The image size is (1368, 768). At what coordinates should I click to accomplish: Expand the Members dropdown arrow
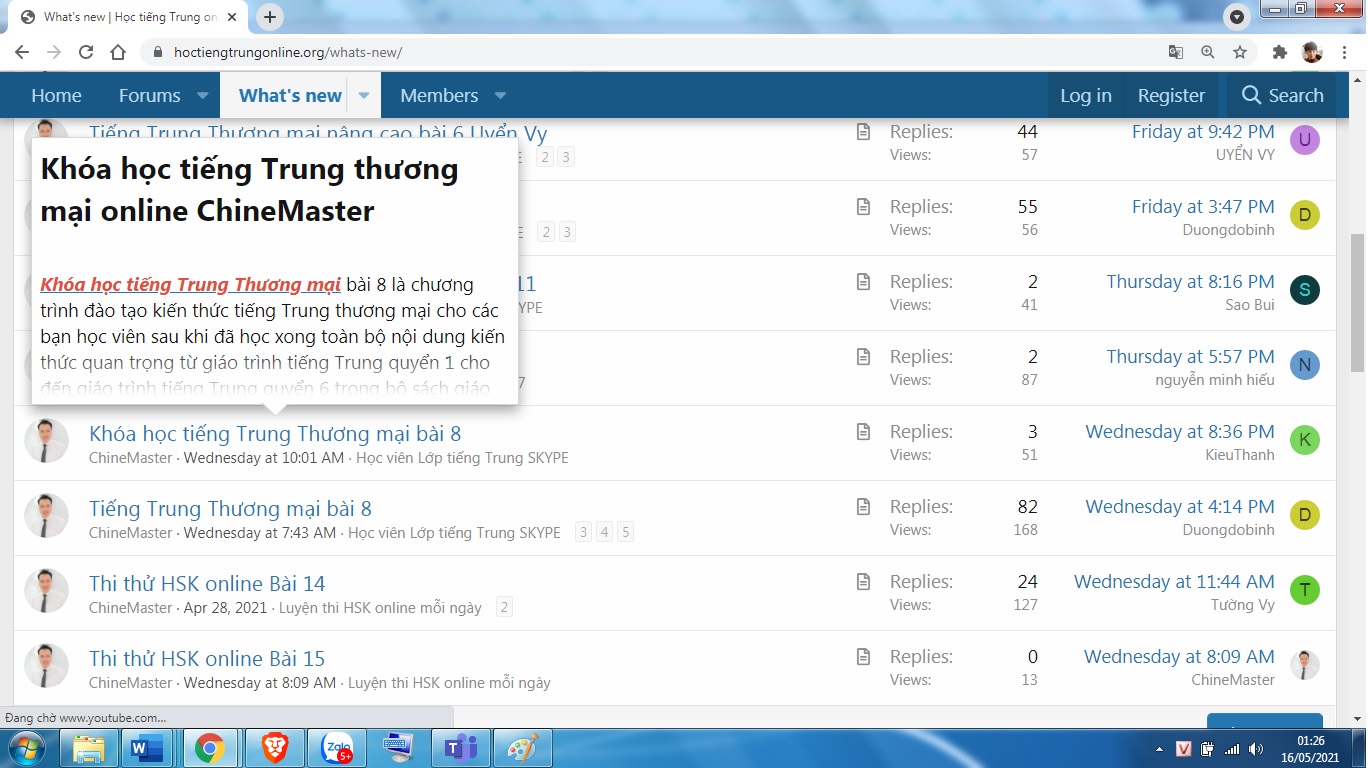coord(500,96)
